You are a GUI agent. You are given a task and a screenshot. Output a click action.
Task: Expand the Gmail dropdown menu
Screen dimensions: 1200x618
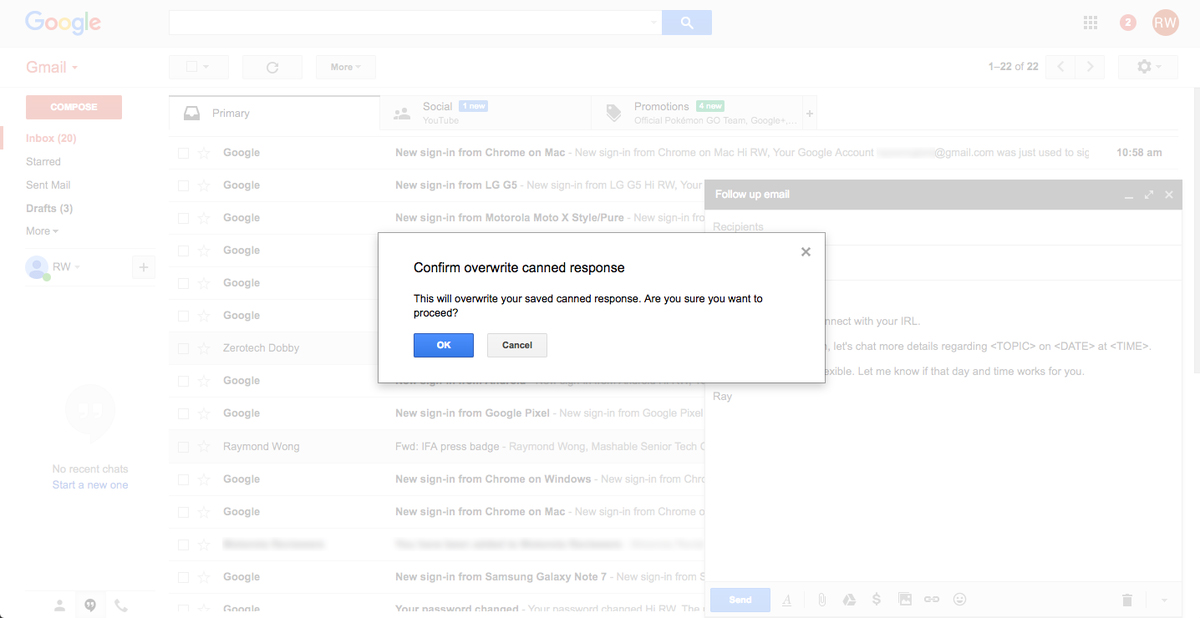click(52, 67)
